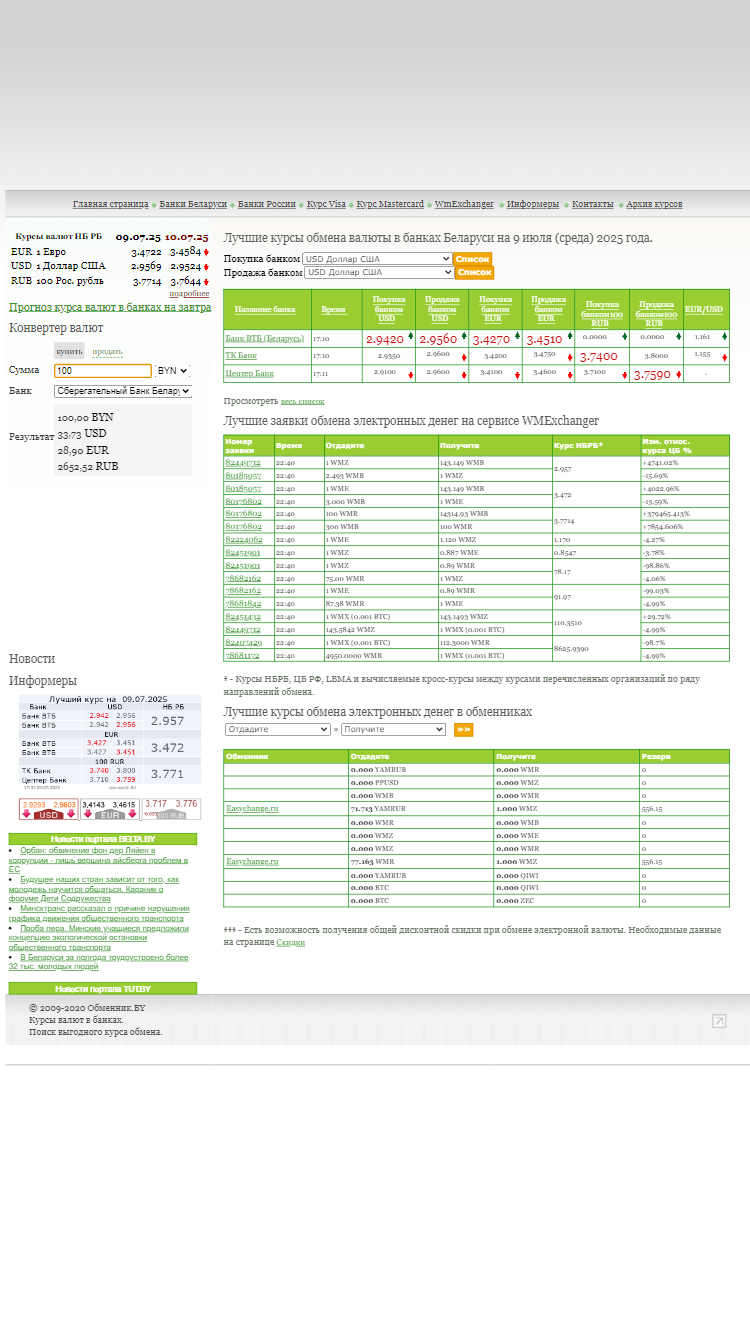
Task: Open Easychange.ru in the 77.163 WMR row
Action: (252, 861)
